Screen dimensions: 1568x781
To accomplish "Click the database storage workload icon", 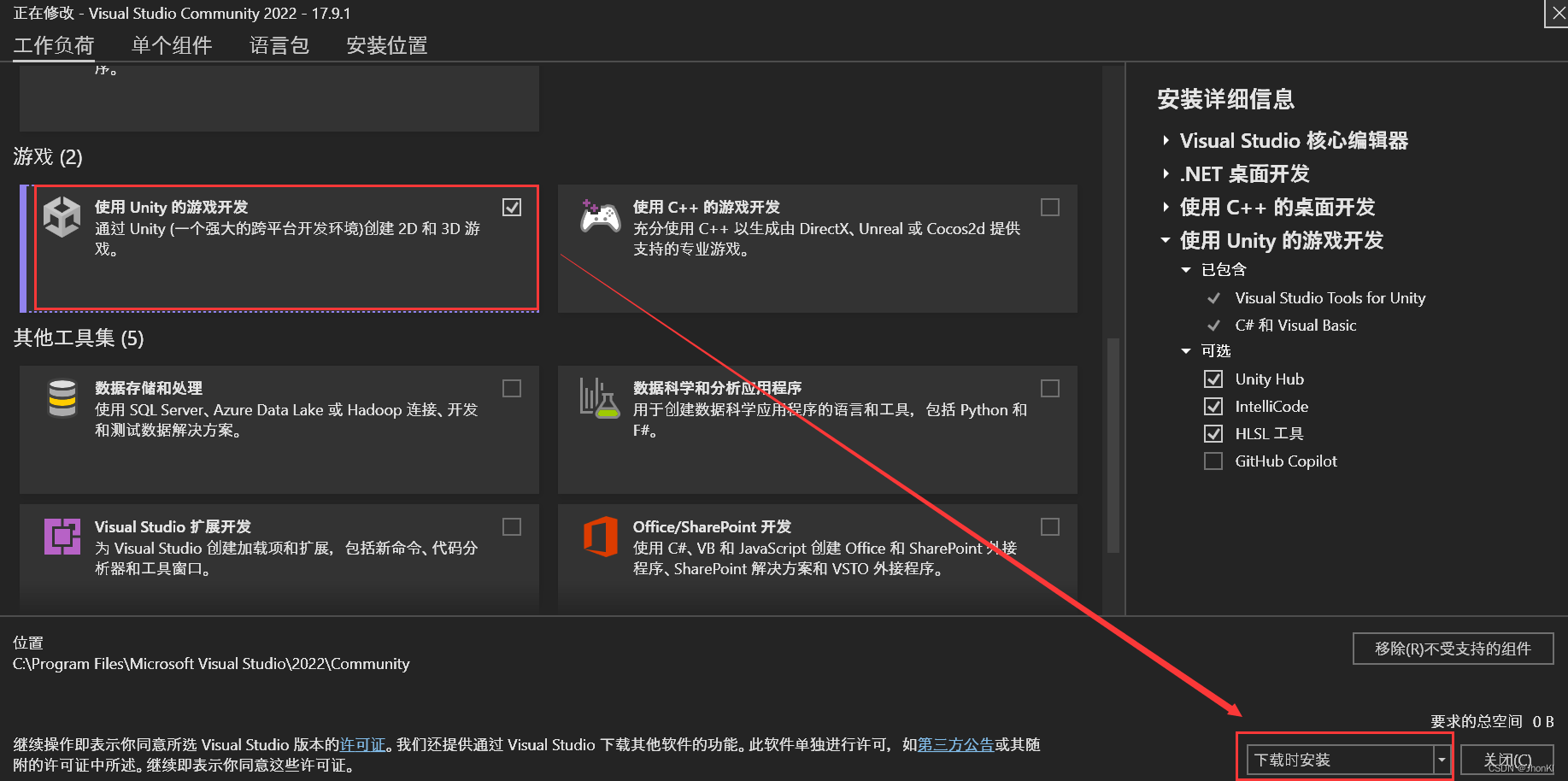I will (x=62, y=398).
